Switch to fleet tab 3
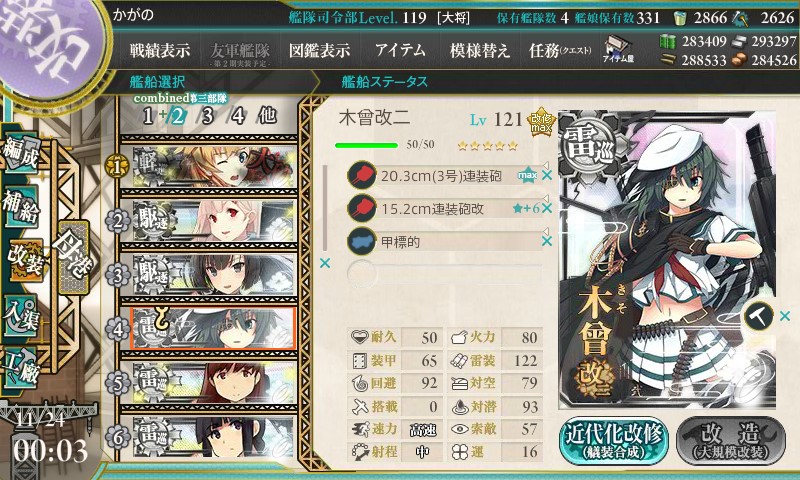800x480 pixels. [x=207, y=116]
